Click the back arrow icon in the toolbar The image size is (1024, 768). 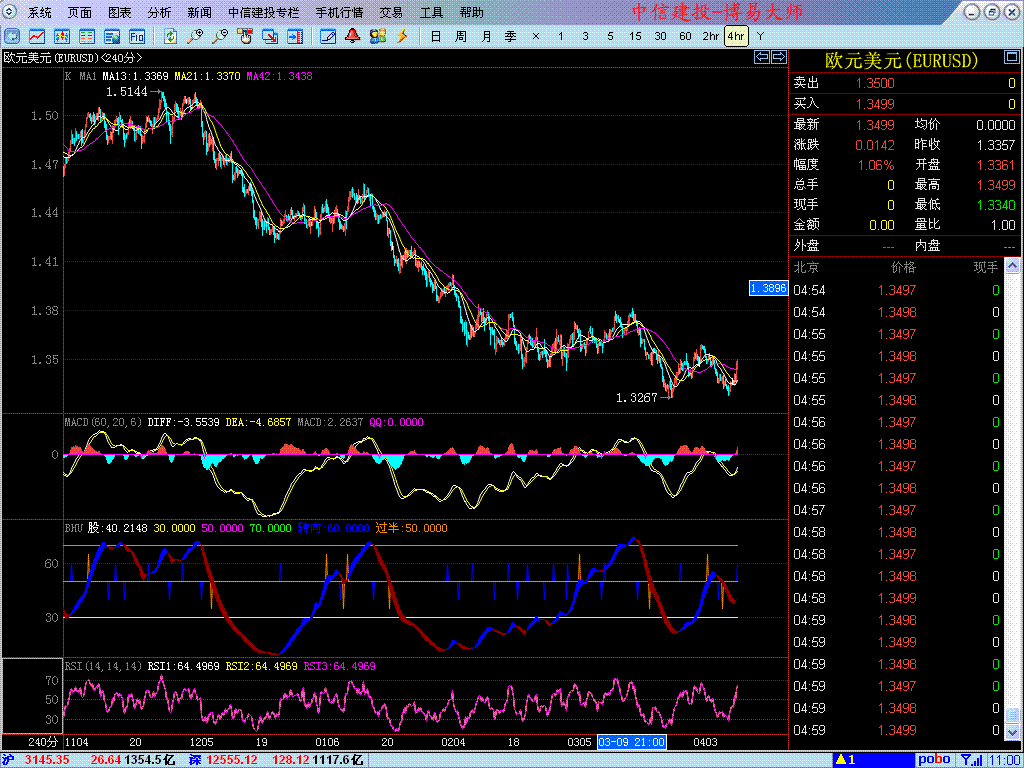click(x=14, y=36)
